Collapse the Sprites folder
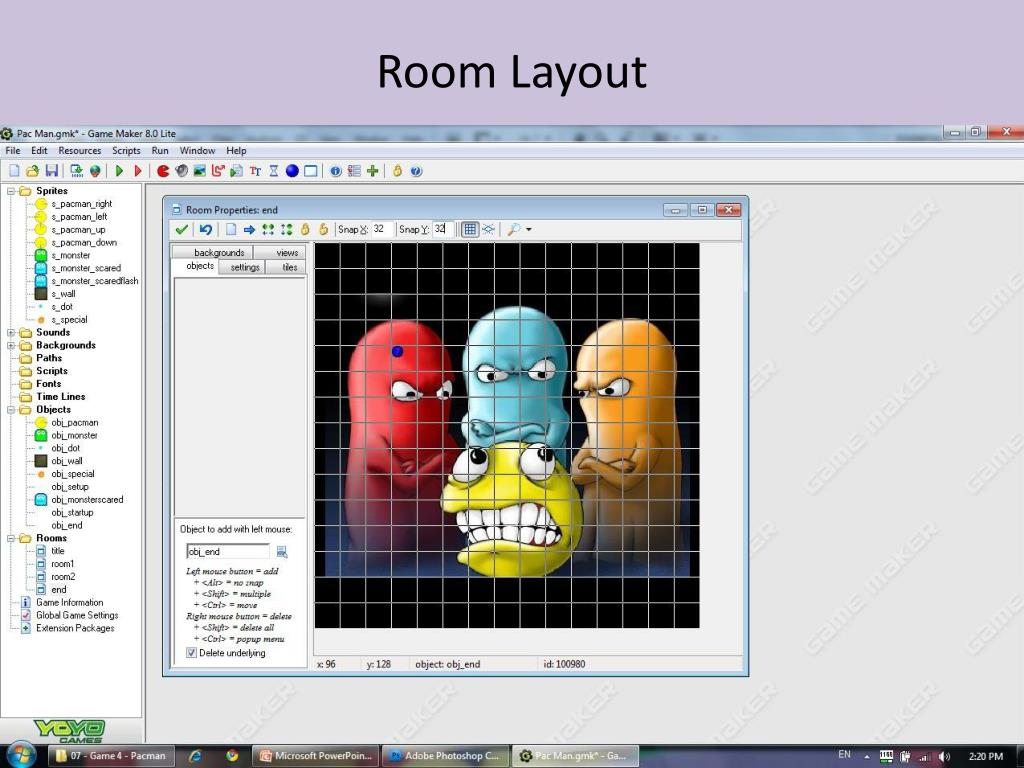 click(x=11, y=191)
